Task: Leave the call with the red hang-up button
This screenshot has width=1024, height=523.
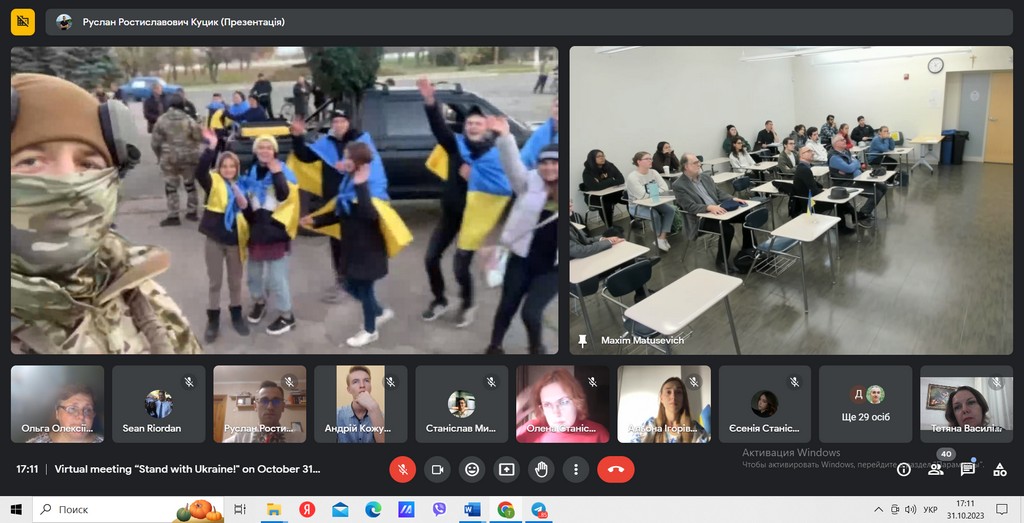Action: (x=615, y=469)
